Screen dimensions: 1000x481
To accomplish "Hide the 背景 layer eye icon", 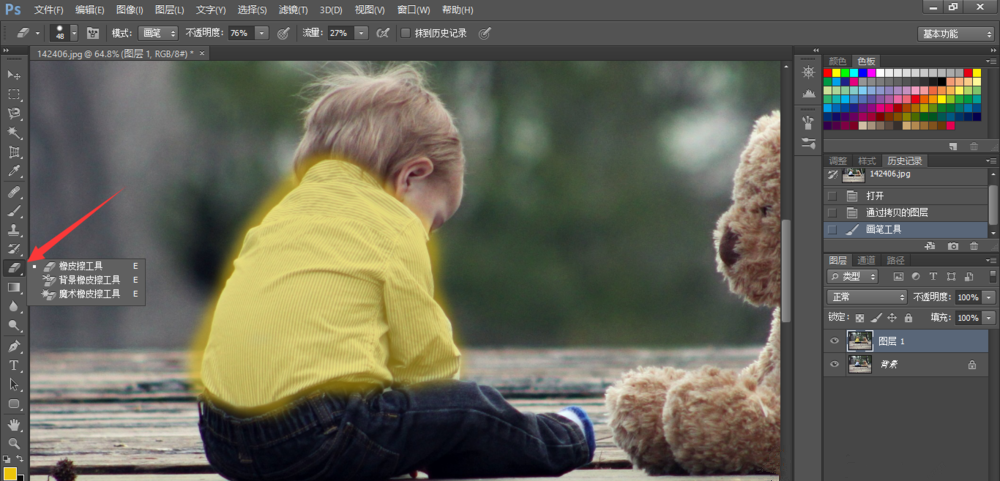I will [834, 364].
